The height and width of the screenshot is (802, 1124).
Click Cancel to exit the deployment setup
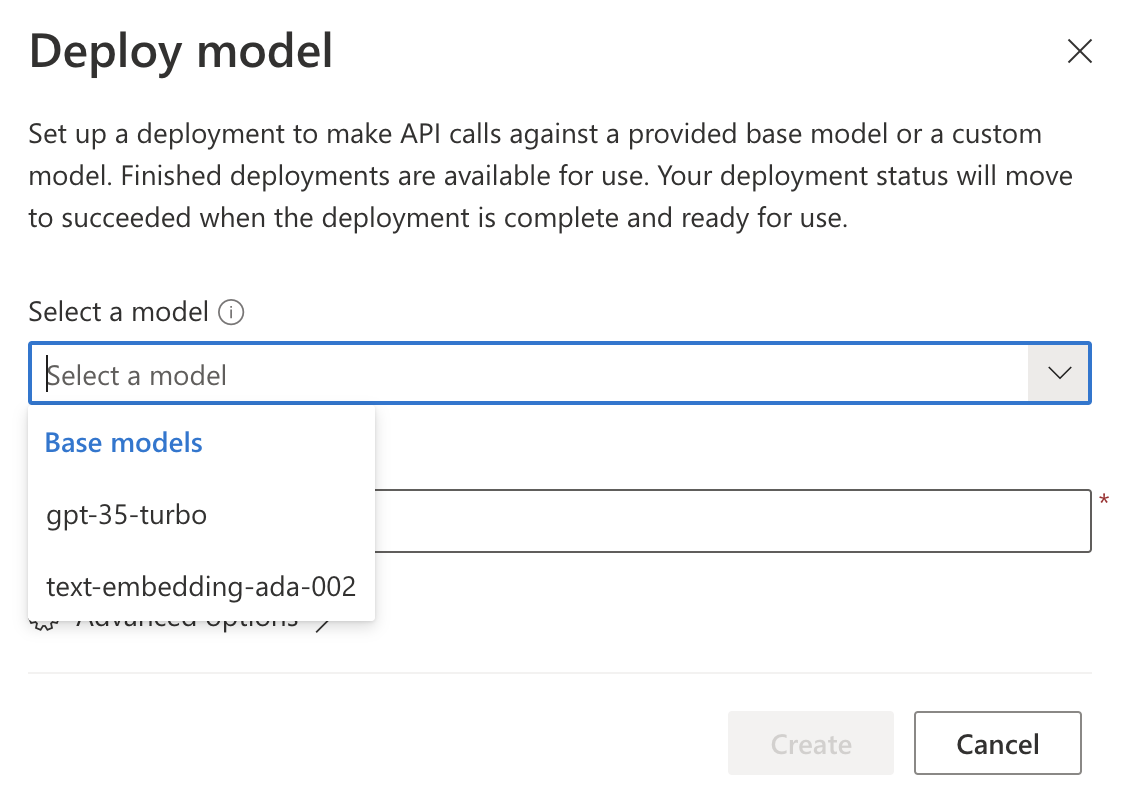(x=997, y=743)
